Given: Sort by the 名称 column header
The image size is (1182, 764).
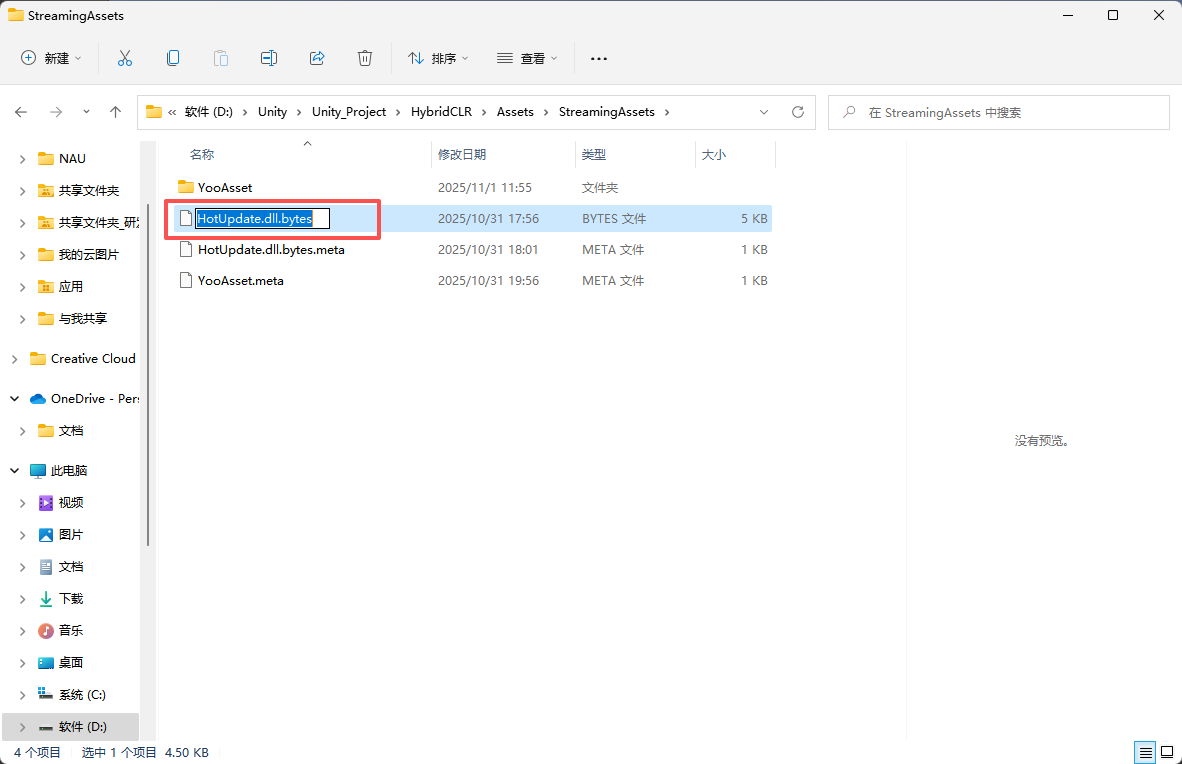Looking at the screenshot, I should coord(201,155).
